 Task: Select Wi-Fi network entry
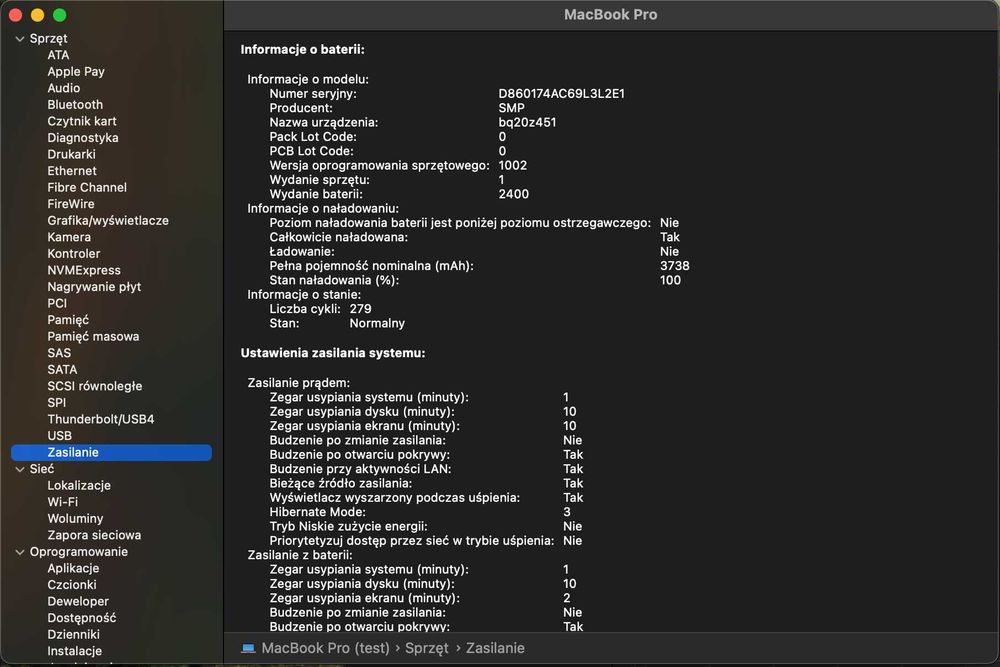pos(62,502)
